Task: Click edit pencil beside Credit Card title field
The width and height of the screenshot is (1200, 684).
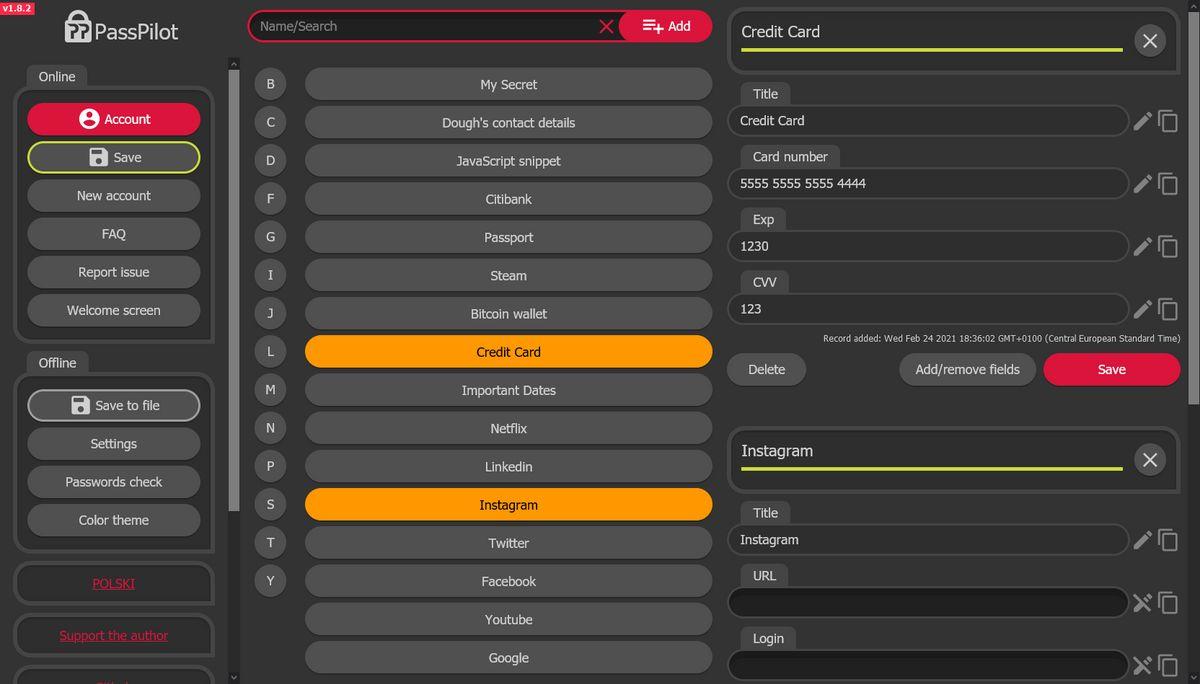Action: click(1142, 121)
